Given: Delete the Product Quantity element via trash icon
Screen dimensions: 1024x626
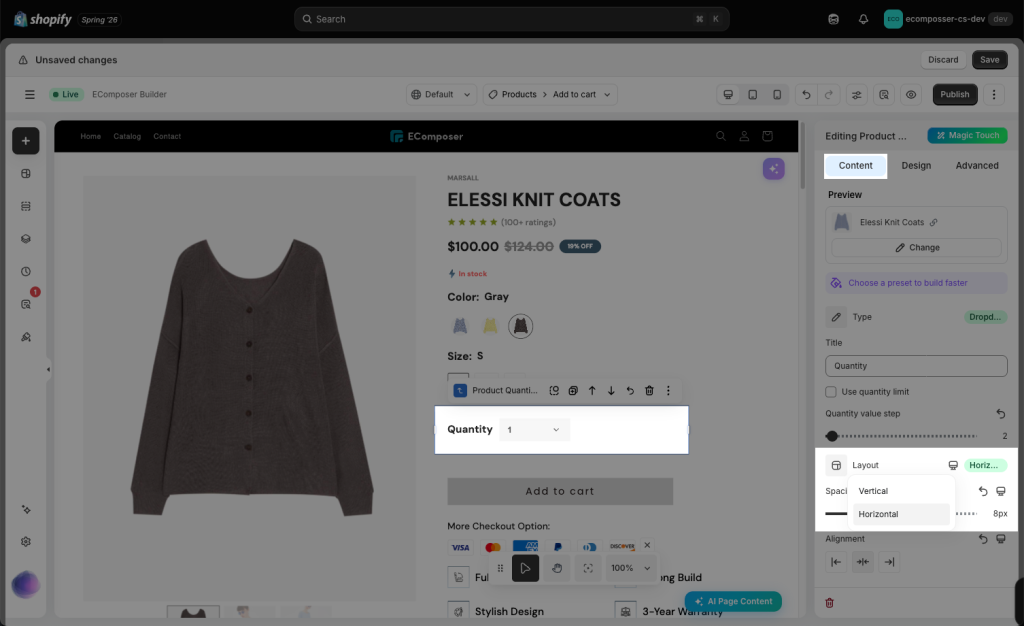Looking at the screenshot, I should pos(649,390).
